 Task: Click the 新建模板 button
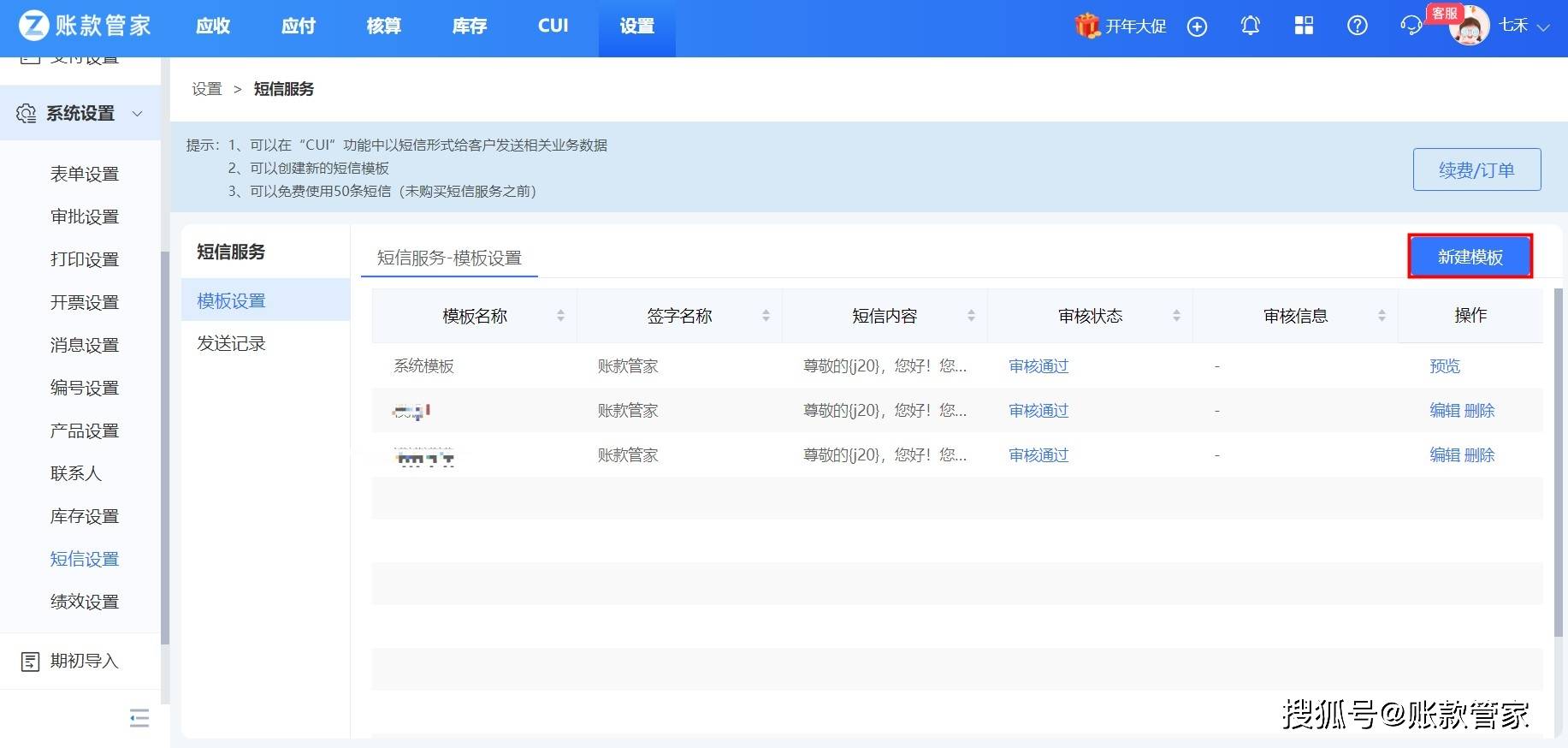pyautogui.click(x=1470, y=257)
